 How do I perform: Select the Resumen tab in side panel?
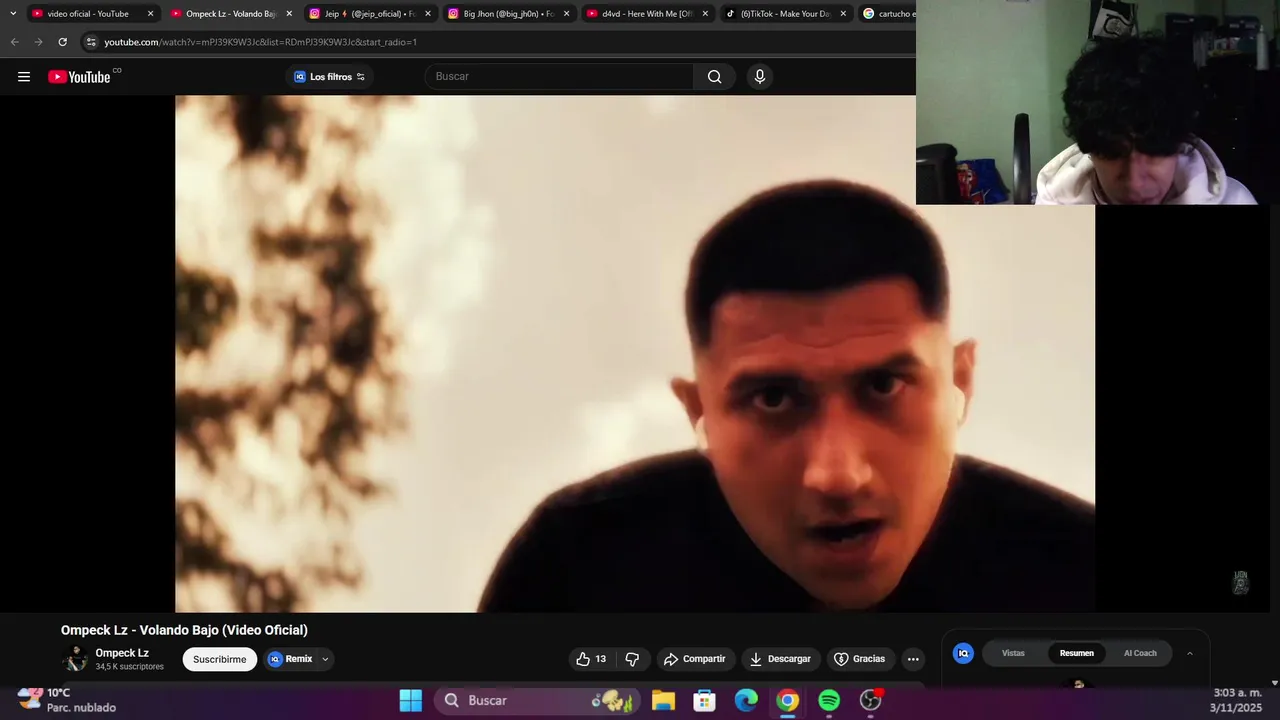coord(1076,653)
